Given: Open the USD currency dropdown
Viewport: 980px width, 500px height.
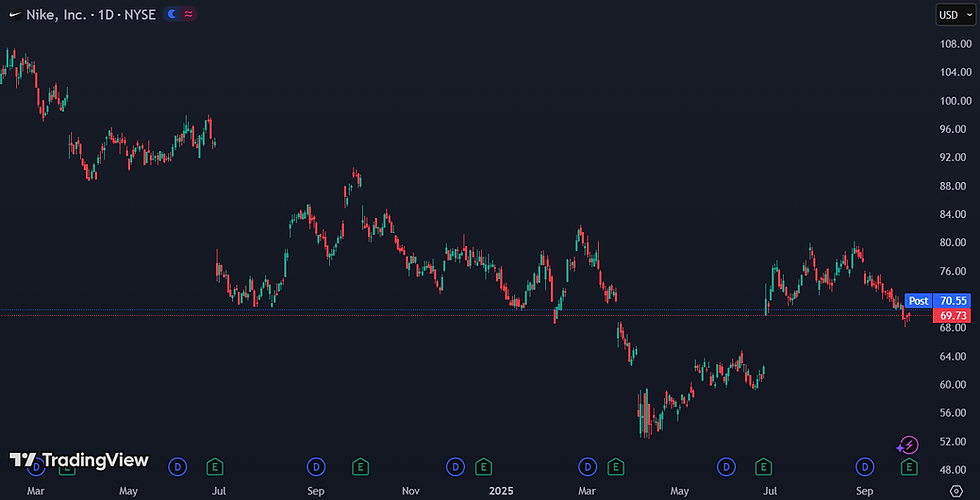Looking at the screenshot, I should 954,15.
